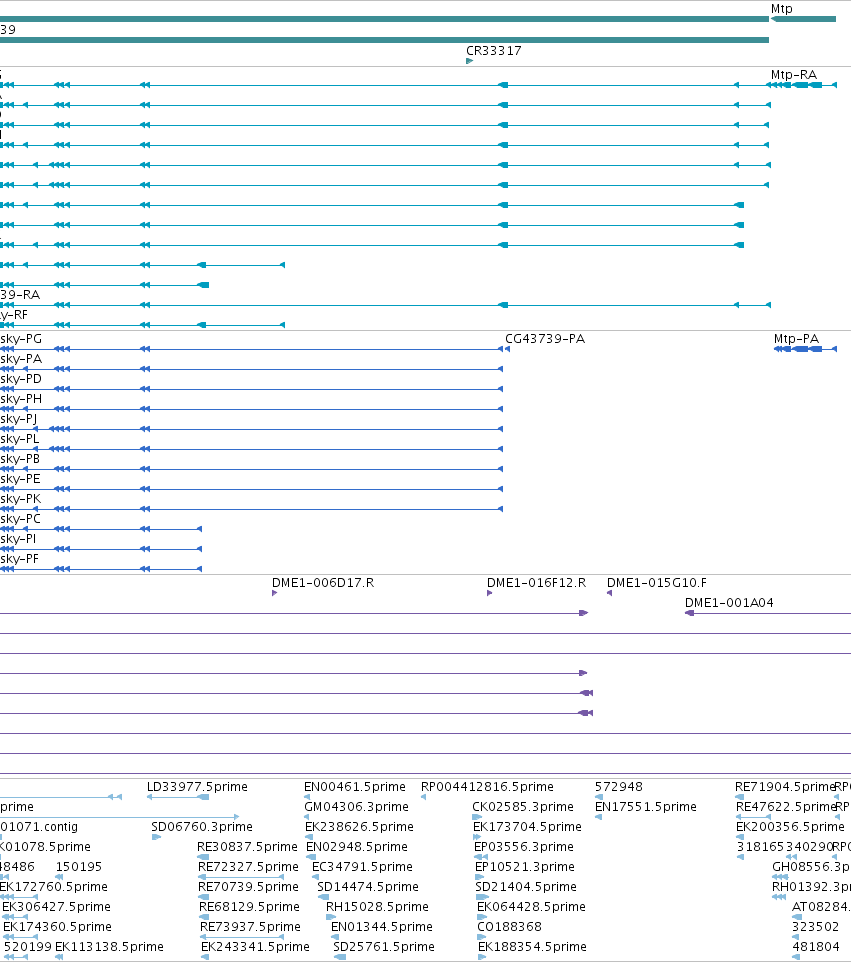Select the EK188354.5prime label

click(x=533, y=947)
